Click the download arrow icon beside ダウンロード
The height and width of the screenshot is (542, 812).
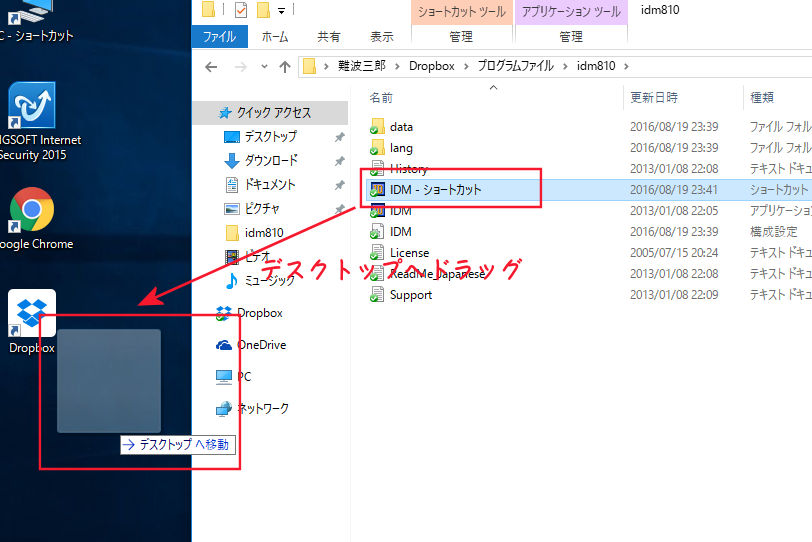point(231,161)
